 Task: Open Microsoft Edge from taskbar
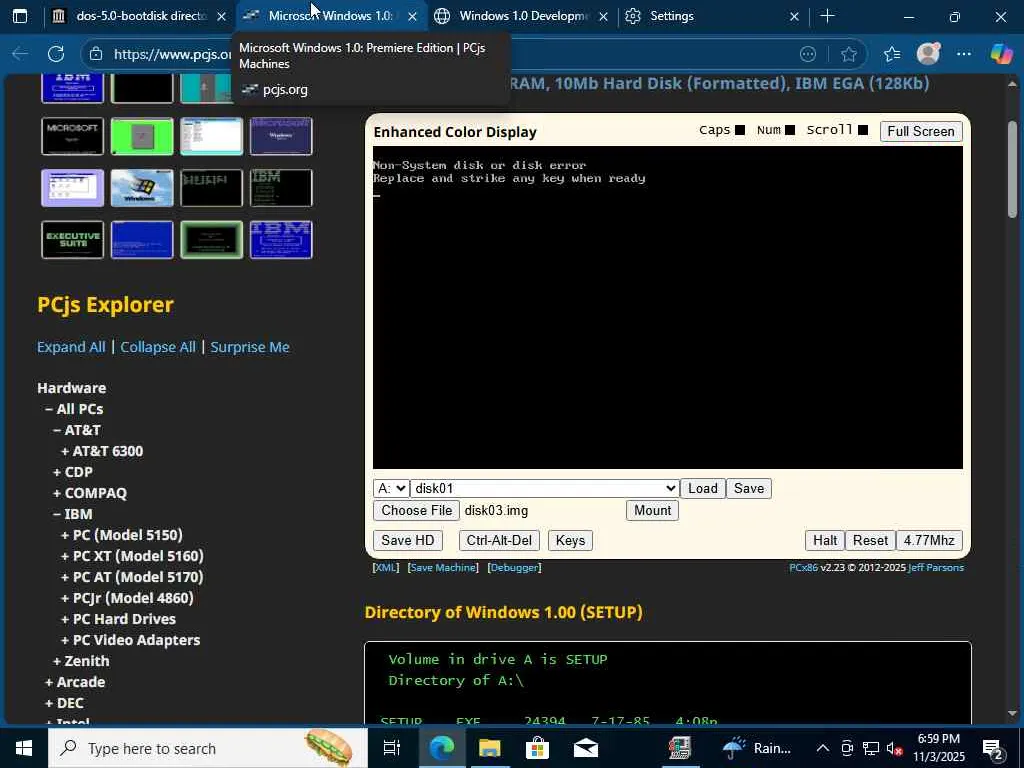[442, 748]
